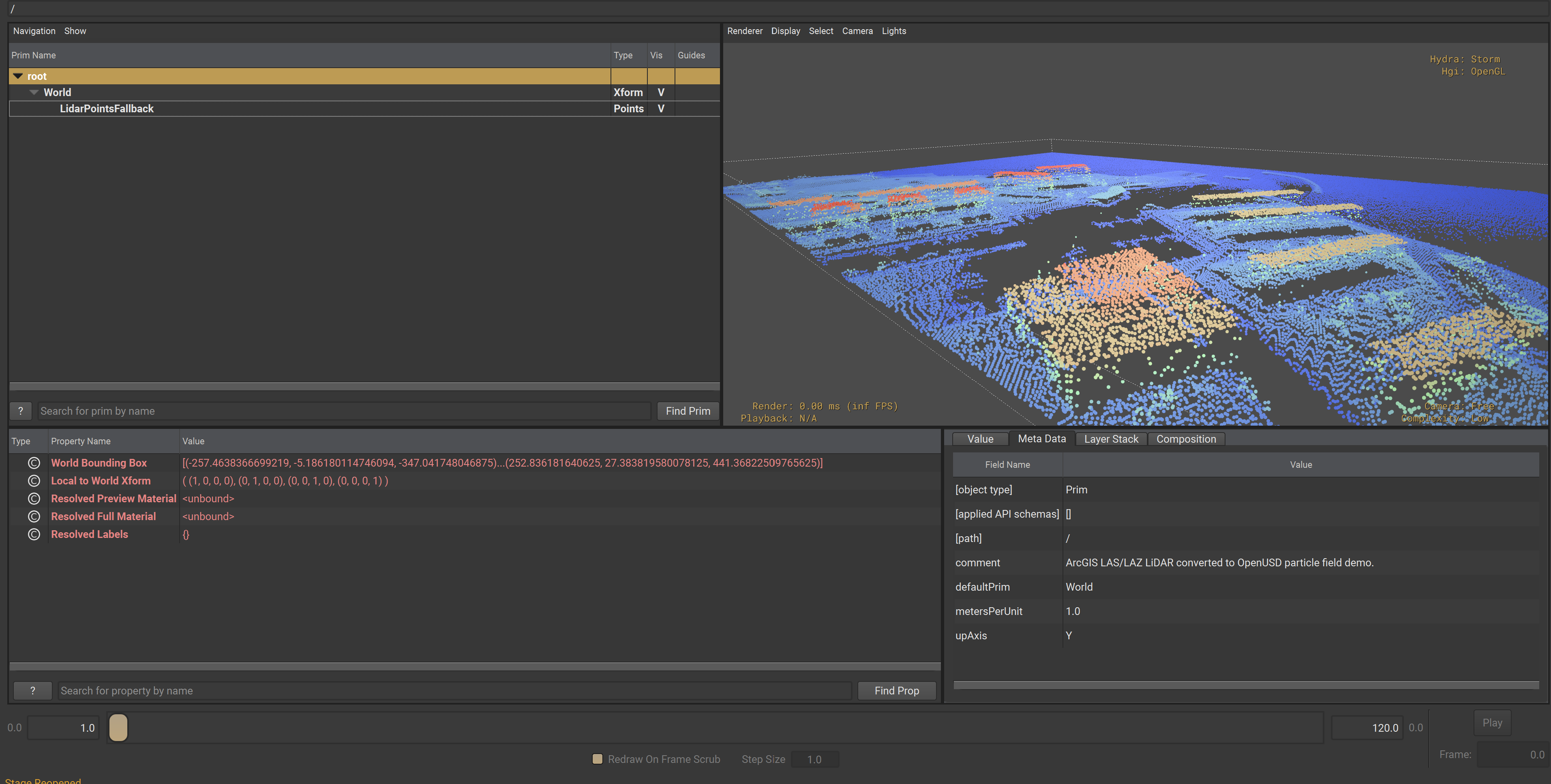Switch to the Value tab
1551x784 pixels.
pos(980,439)
